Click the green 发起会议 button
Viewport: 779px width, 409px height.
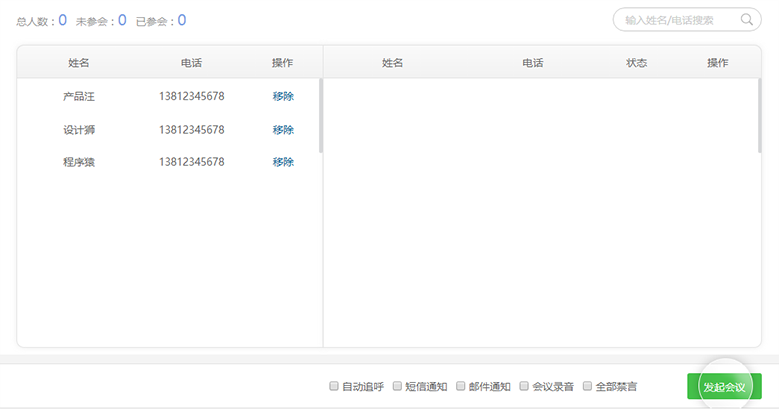(x=724, y=387)
